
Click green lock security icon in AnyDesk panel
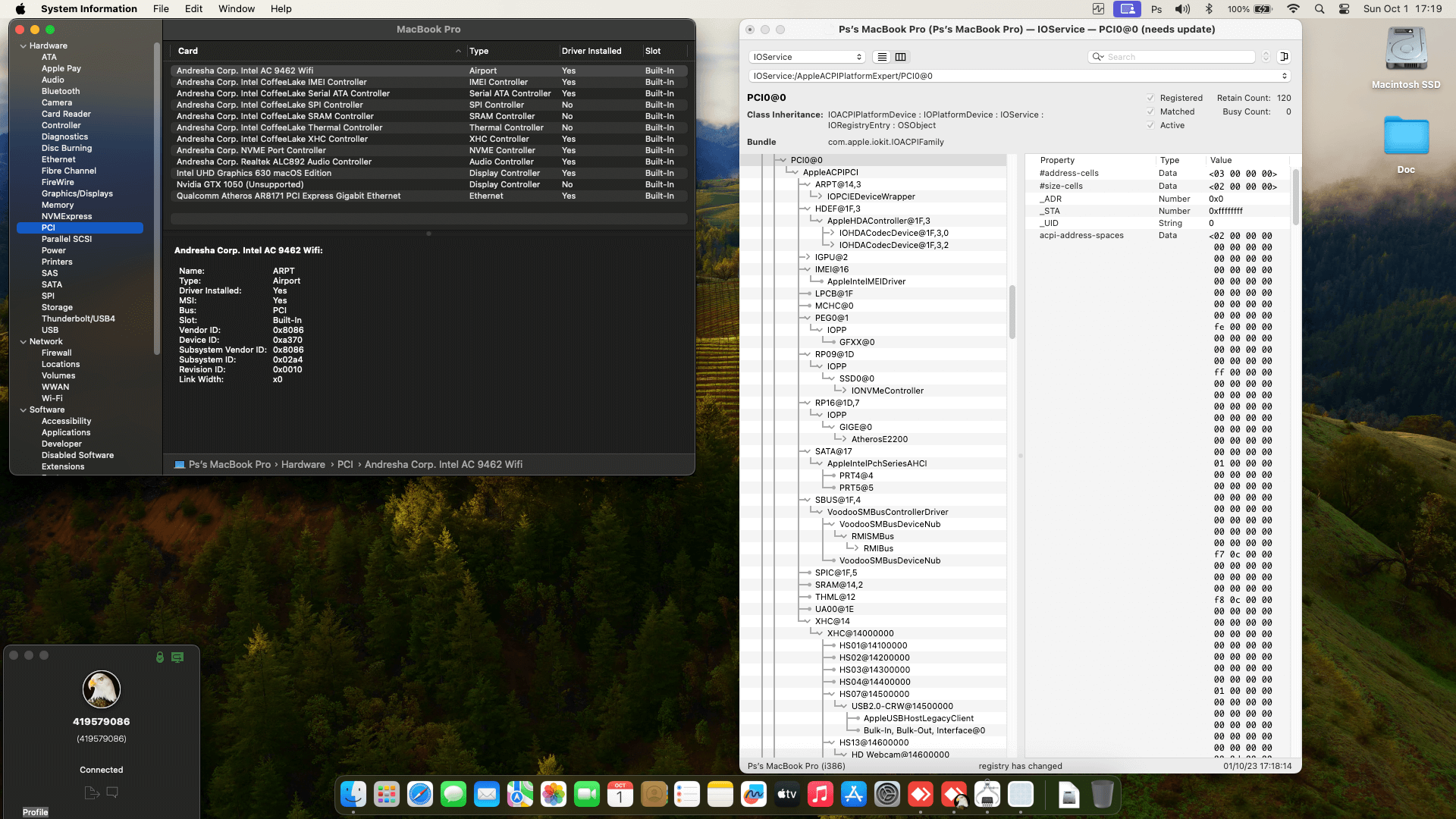160,657
